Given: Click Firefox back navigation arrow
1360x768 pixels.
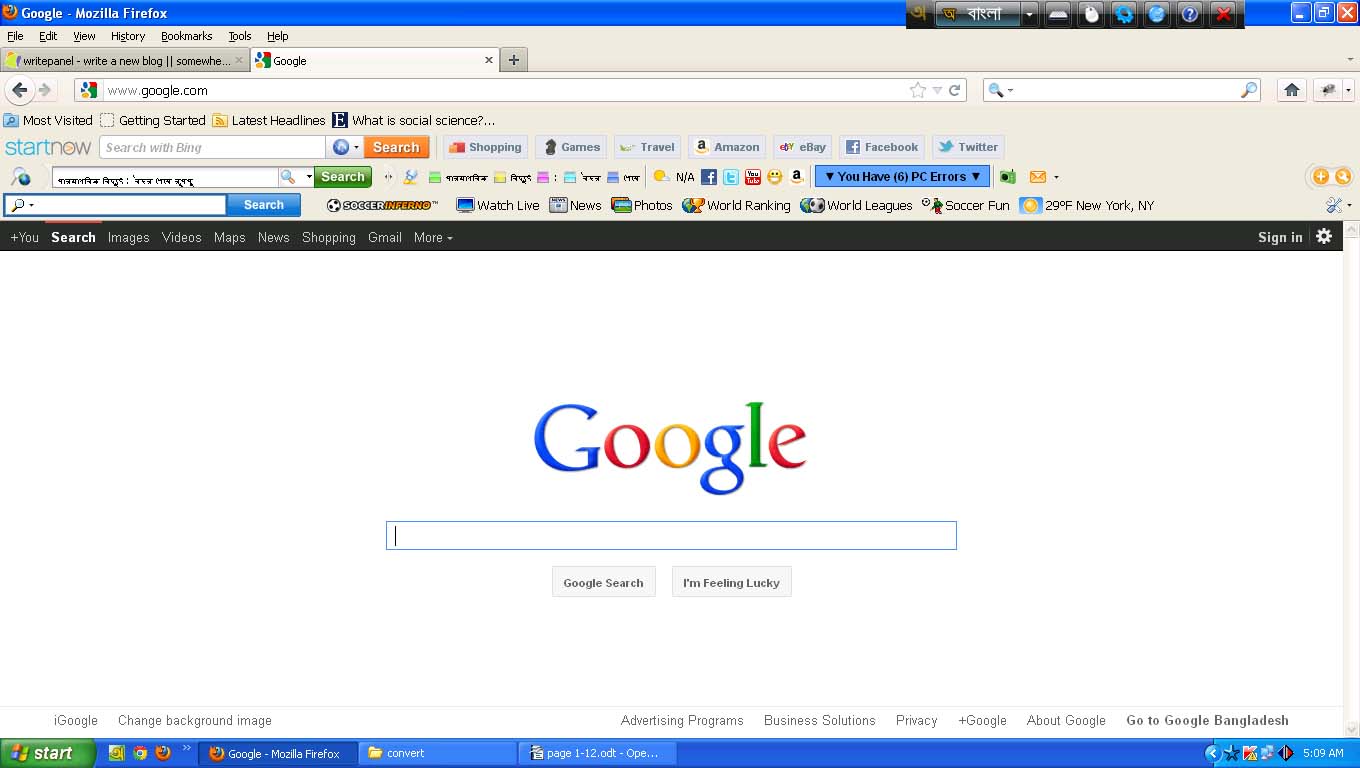Looking at the screenshot, I should tap(19, 90).
